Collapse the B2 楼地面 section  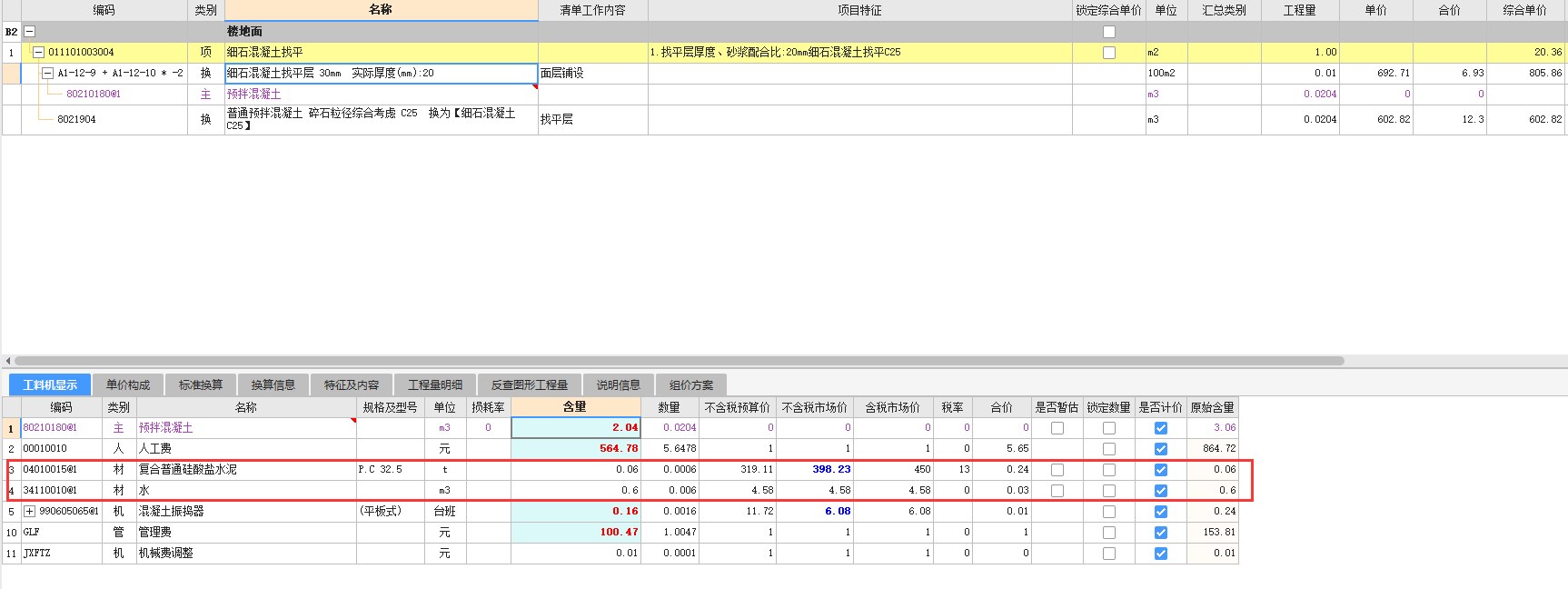pyautogui.click(x=29, y=32)
